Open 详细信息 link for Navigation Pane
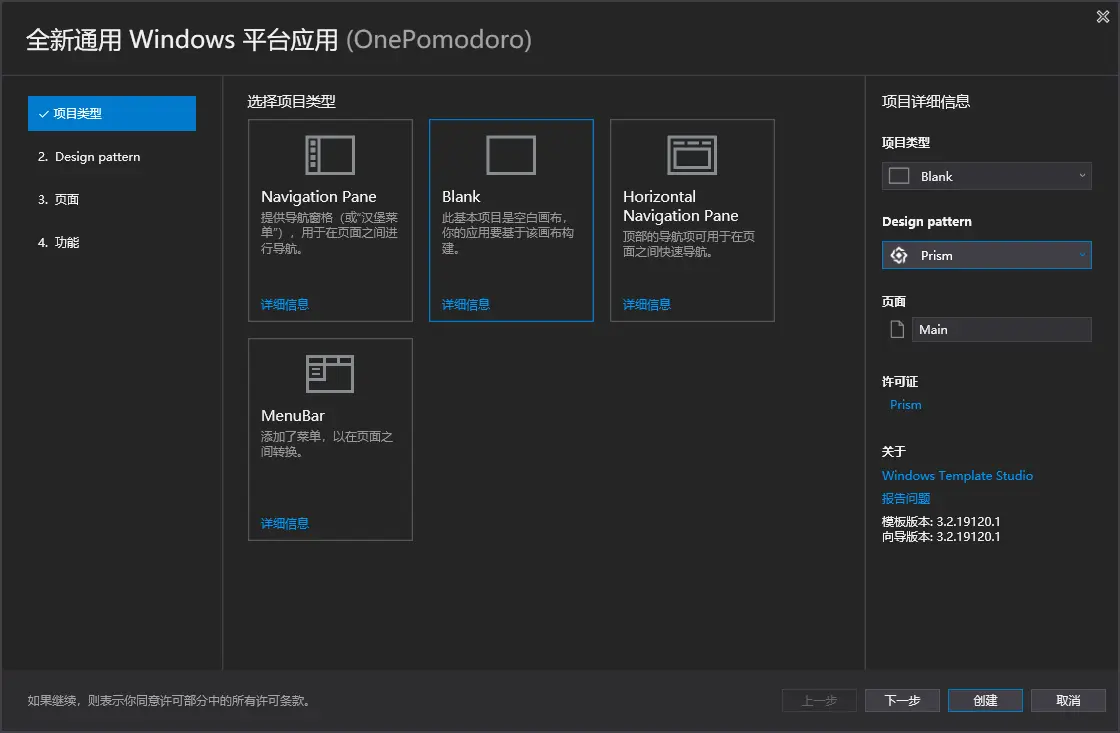The width and height of the screenshot is (1120, 733). coord(284,304)
